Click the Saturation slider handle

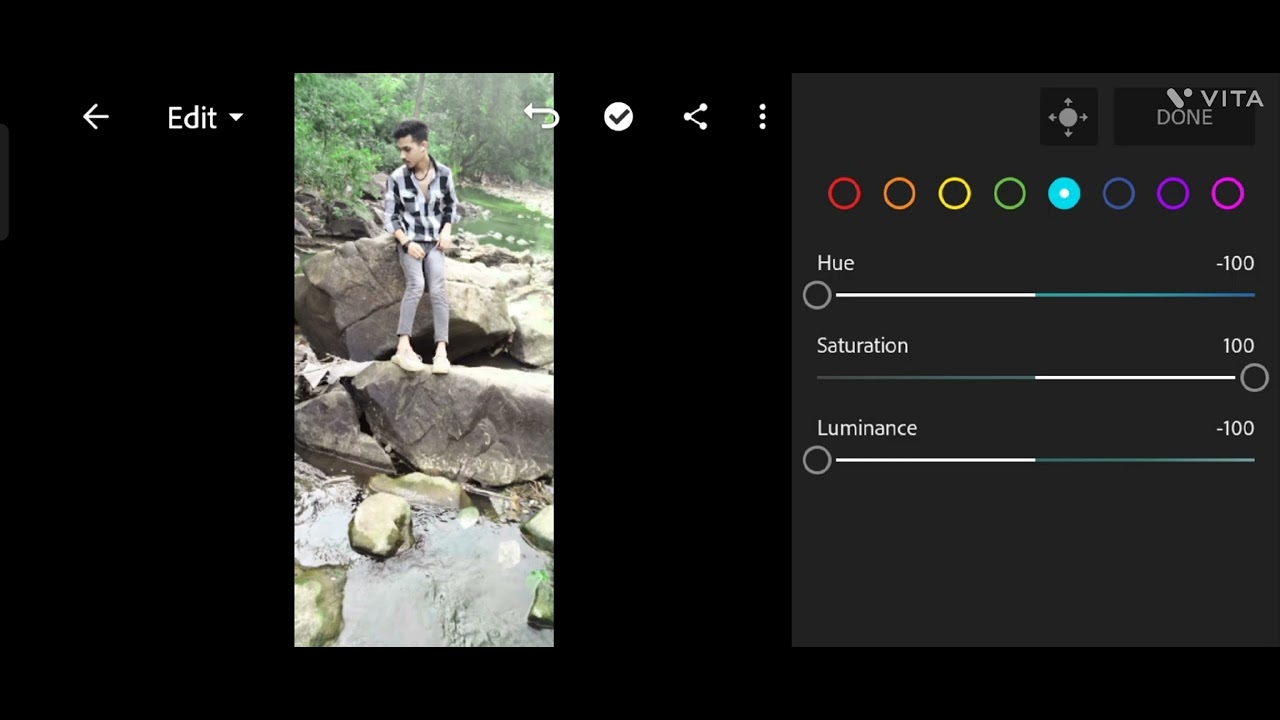pyautogui.click(x=1254, y=378)
